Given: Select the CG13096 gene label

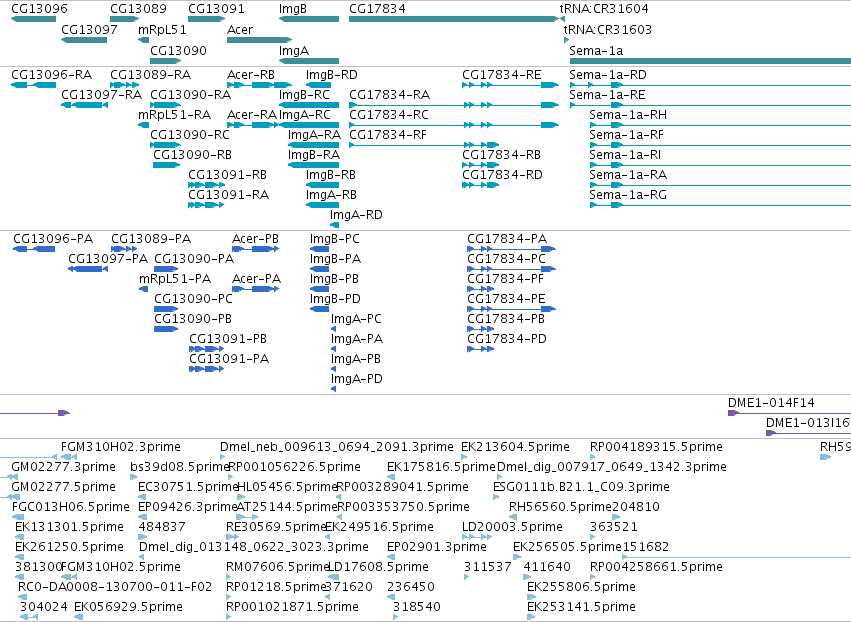Looking at the screenshot, I should tap(39, 9).
